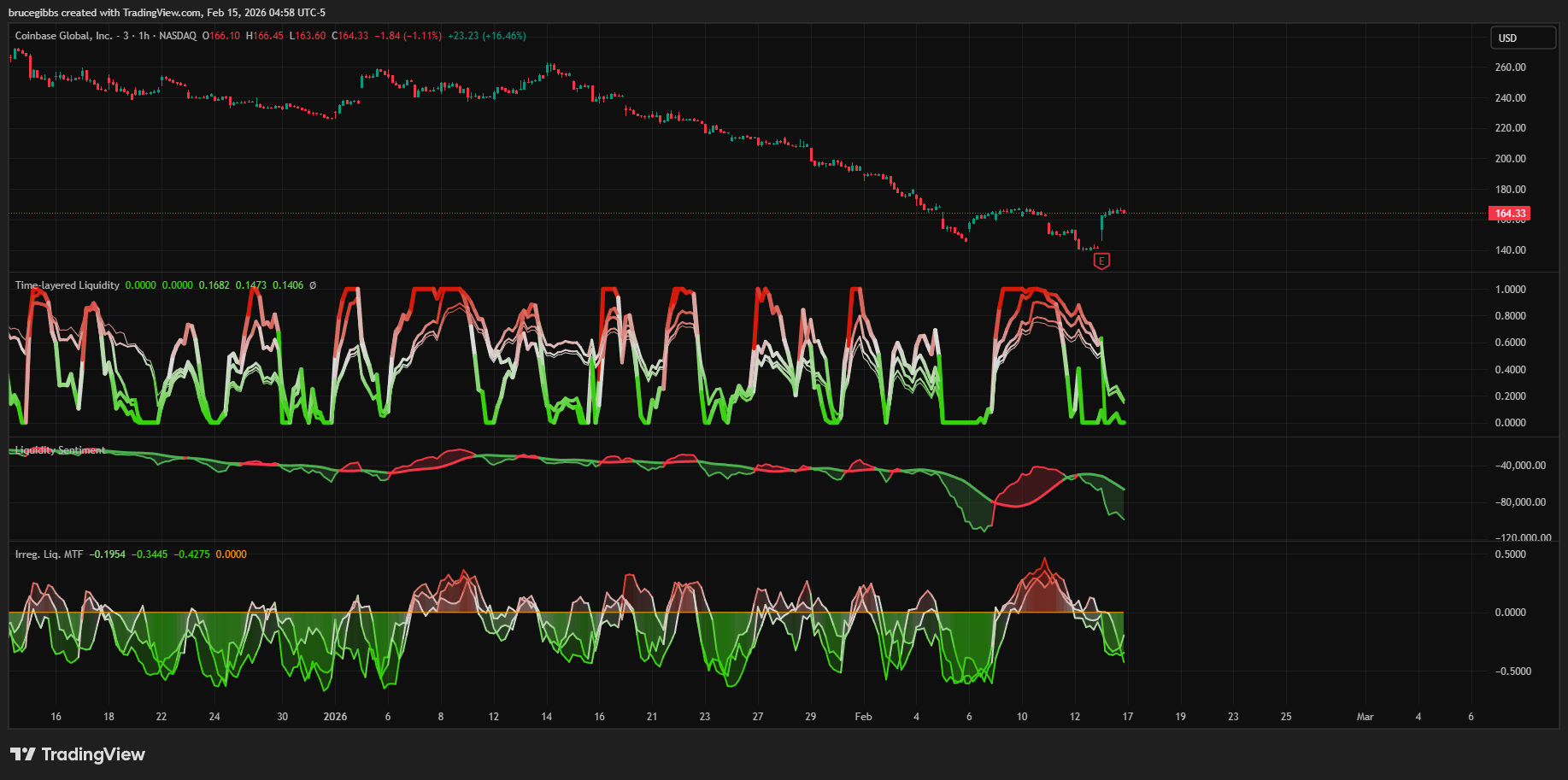Screen dimensions: 1568x780
Task: Click the red -1.84 (-1.11%) change value
Action: [408, 36]
